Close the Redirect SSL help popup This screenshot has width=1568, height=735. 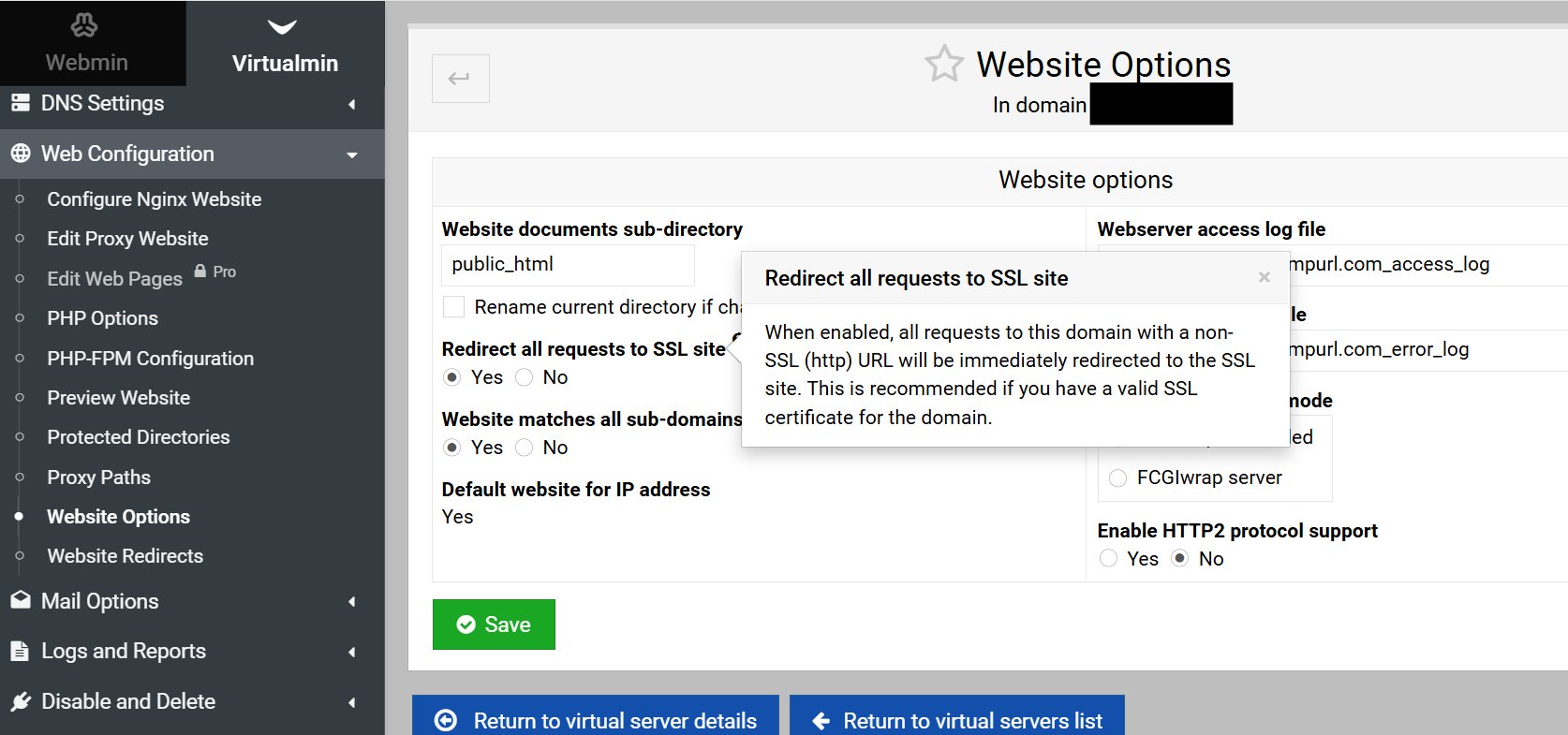(1264, 277)
